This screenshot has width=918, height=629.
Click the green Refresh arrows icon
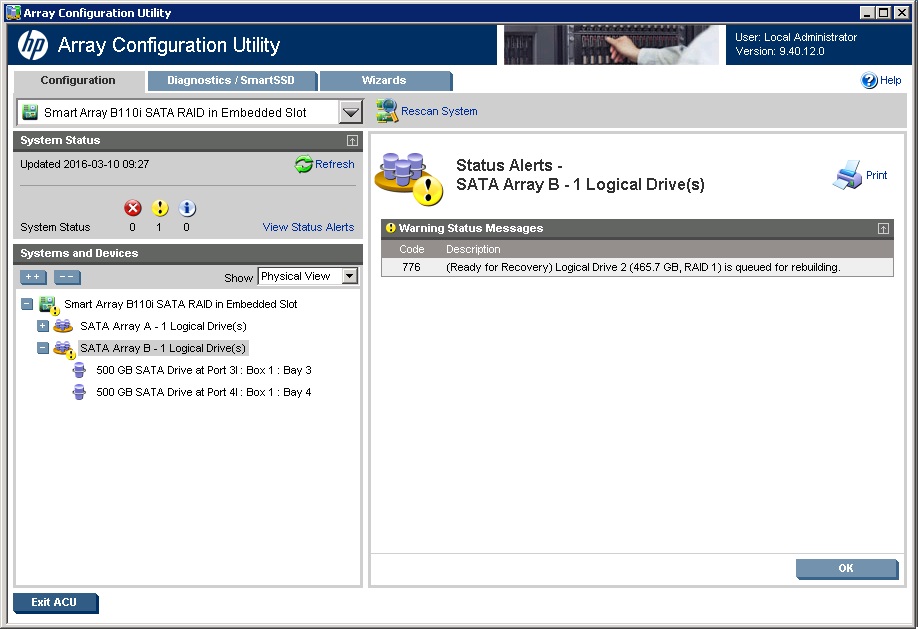(303, 164)
